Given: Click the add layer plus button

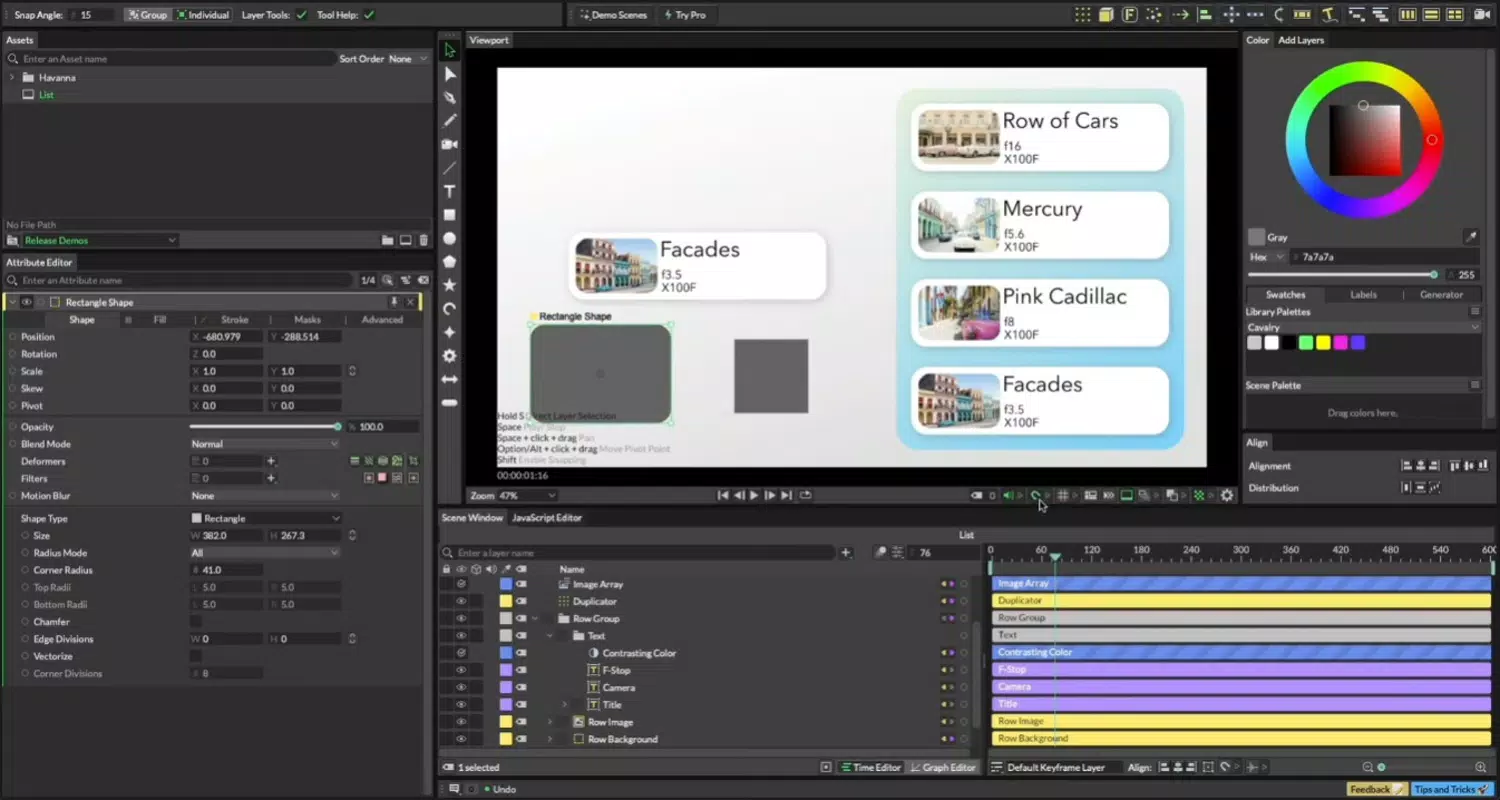Looking at the screenshot, I should click(845, 552).
